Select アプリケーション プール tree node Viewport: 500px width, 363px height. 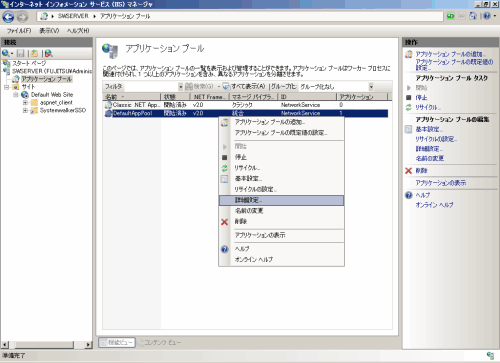click(x=47, y=79)
